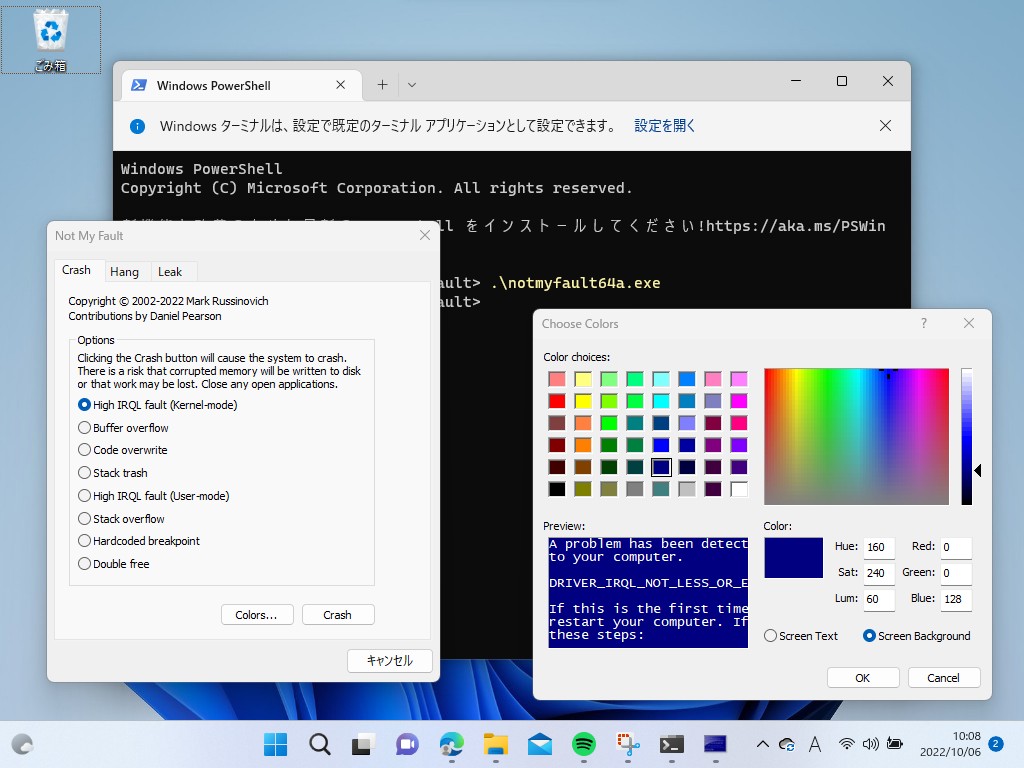The height and width of the screenshot is (768, 1024).
Task: Click the Red value input field
Action: pos(955,547)
